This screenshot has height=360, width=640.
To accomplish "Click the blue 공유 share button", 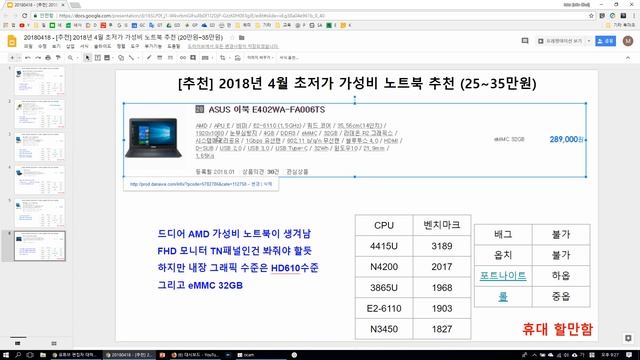I will point(605,41).
